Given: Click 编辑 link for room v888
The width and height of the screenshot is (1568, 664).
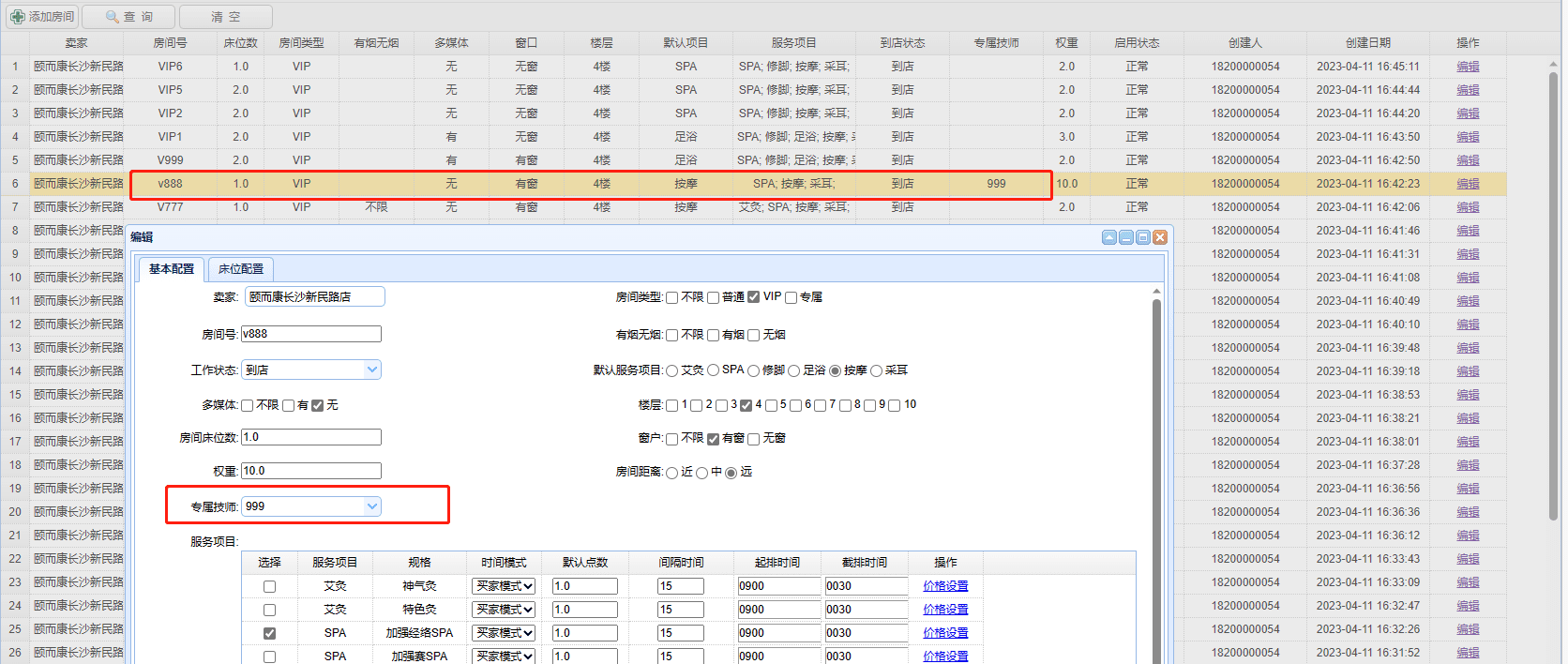Looking at the screenshot, I should pos(1468,184).
